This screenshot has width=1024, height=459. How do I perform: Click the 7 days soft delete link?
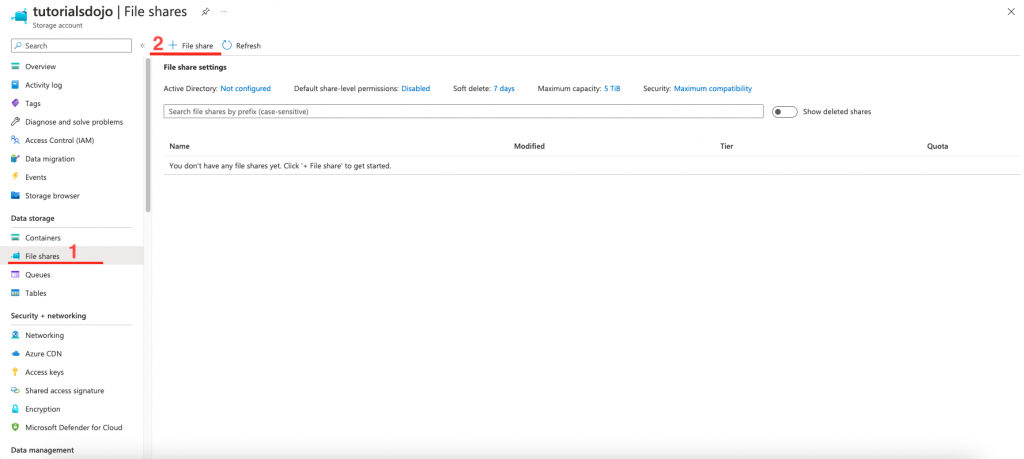[504, 88]
